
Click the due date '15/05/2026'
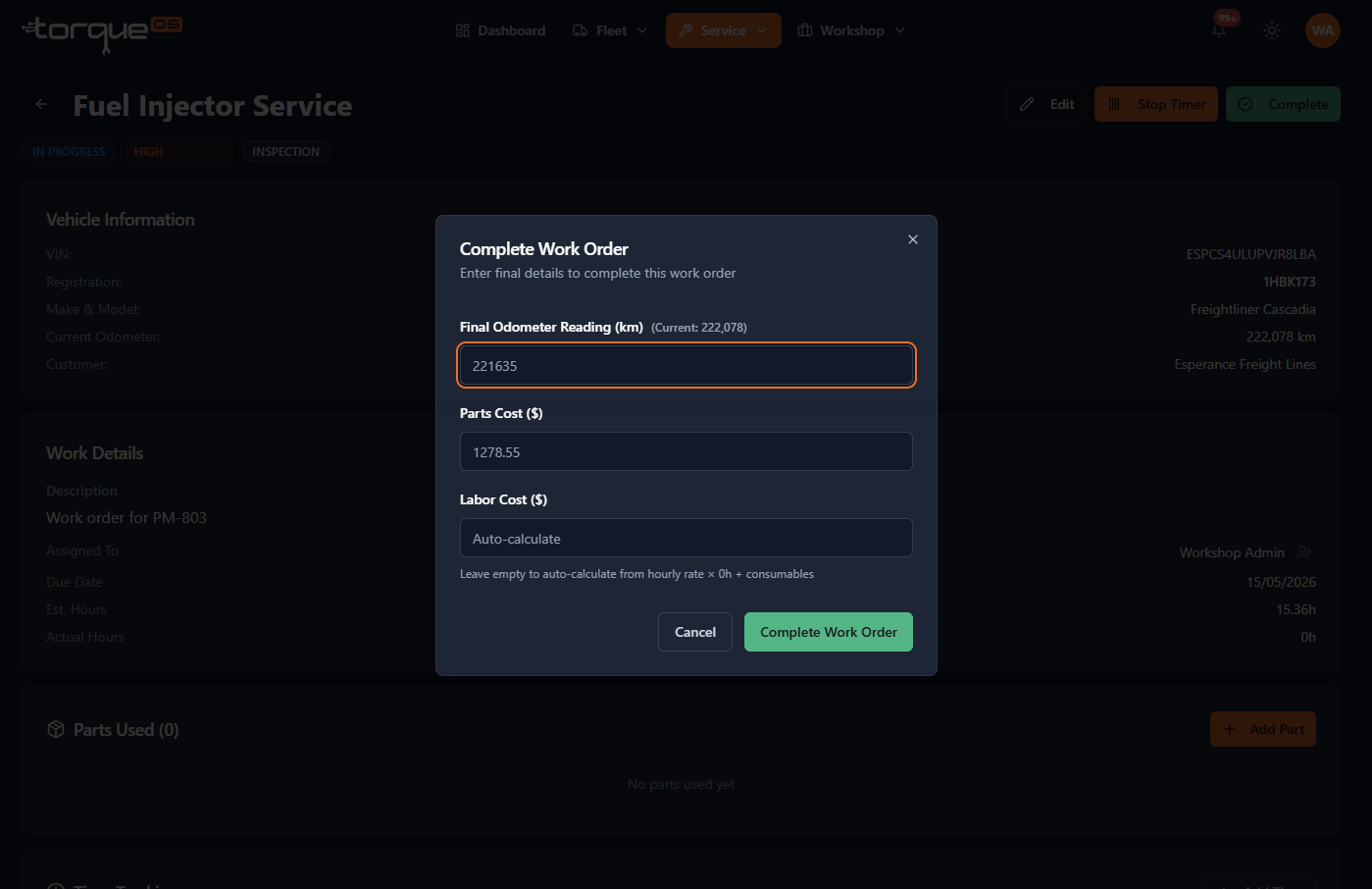coord(1281,582)
